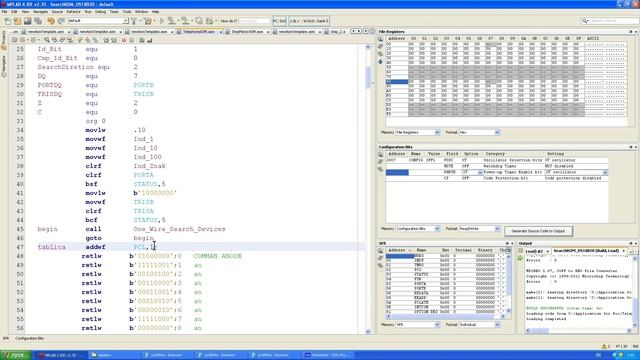Click the SFR table horizontal scrollbar
The image size is (640, 360).
pos(445,317)
